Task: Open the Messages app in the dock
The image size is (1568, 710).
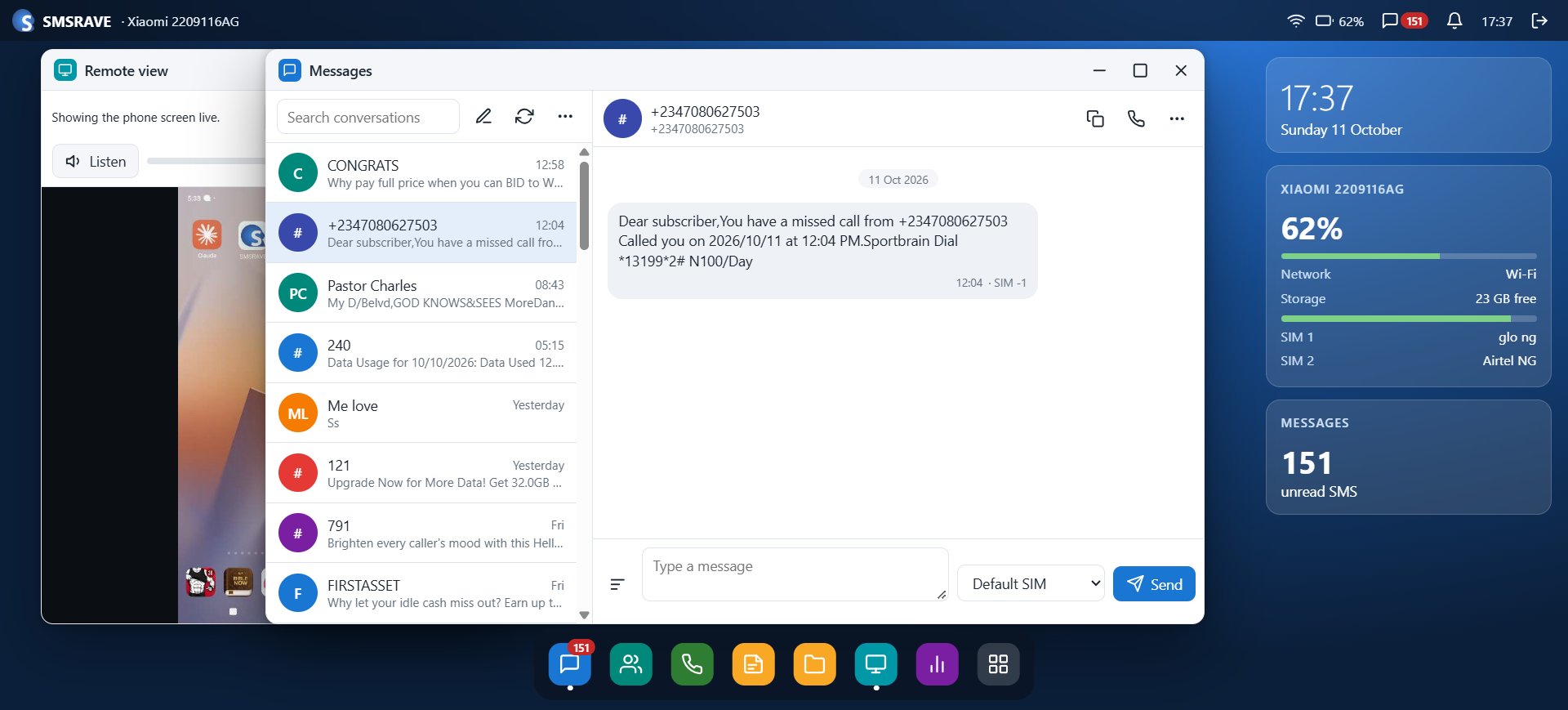Action: pyautogui.click(x=570, y=664)
